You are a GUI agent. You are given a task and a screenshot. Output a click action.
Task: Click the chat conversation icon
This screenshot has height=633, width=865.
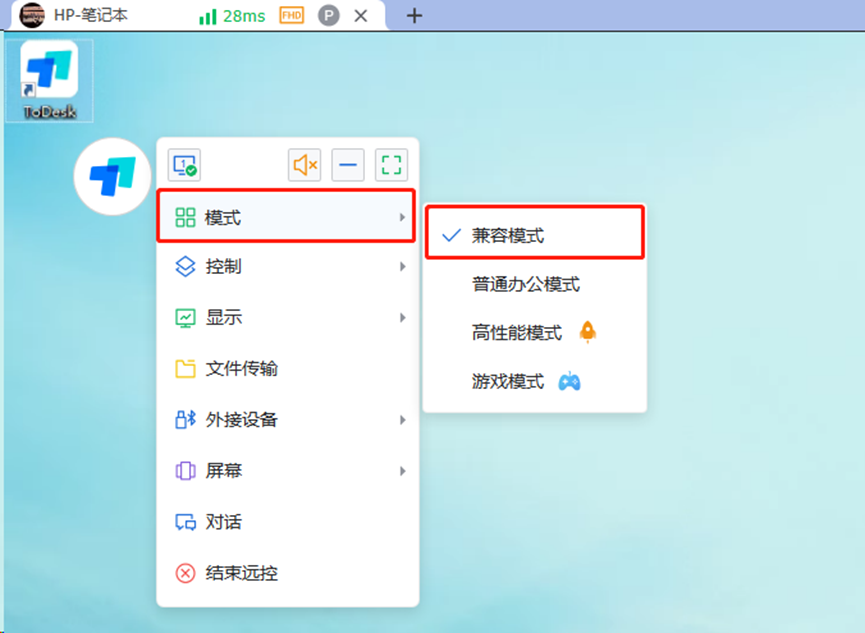186,522
